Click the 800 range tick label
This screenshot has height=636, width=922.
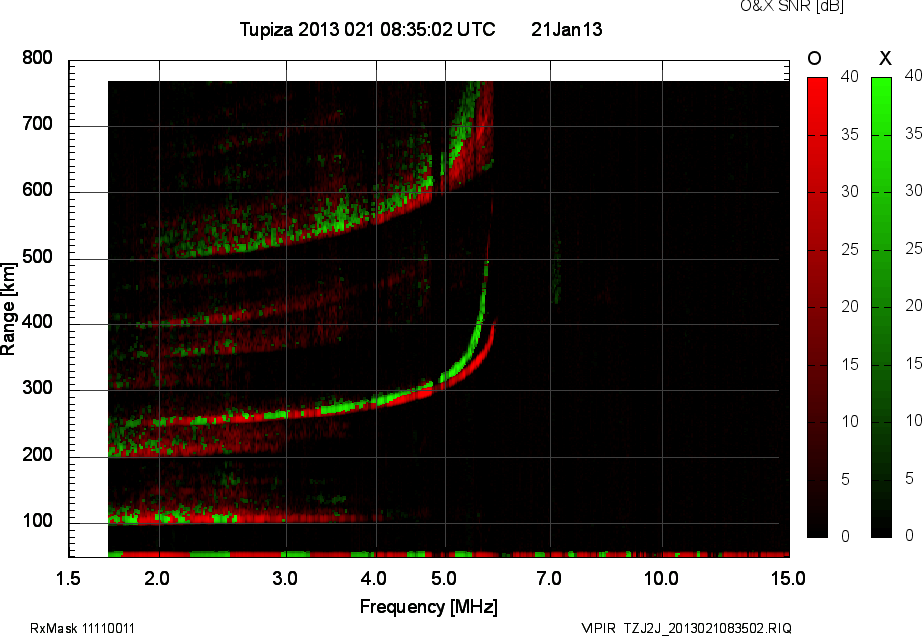click(38, 58)
